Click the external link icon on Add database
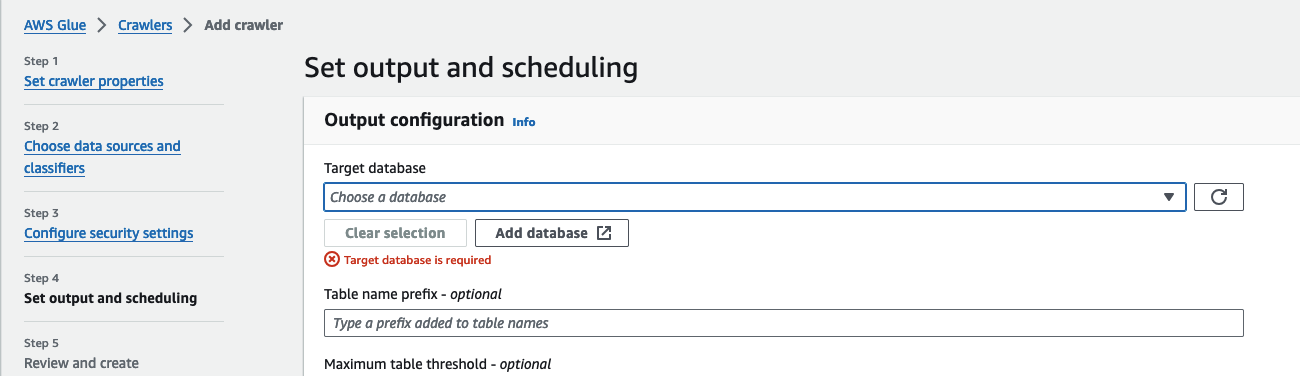 [x=604, y=233]
